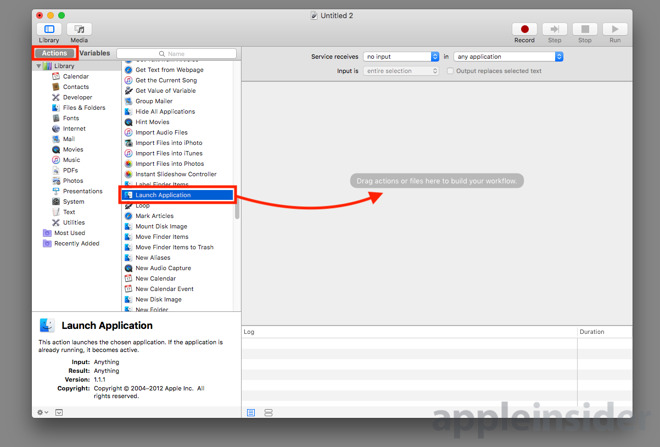Start recording with the Record button
Viewport: 660px width, 447px height.
(524, 29)
